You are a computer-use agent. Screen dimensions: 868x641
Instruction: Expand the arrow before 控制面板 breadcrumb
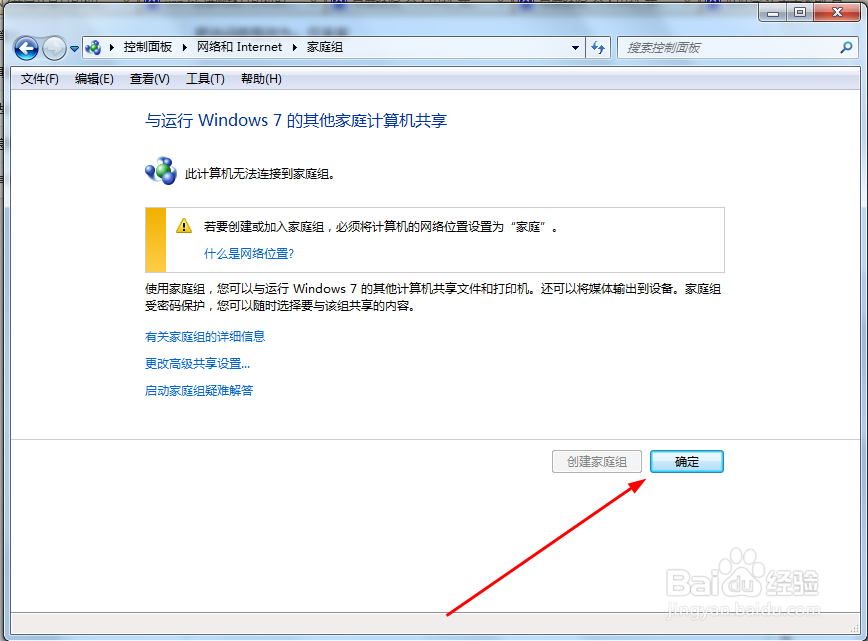pos(112,48)
